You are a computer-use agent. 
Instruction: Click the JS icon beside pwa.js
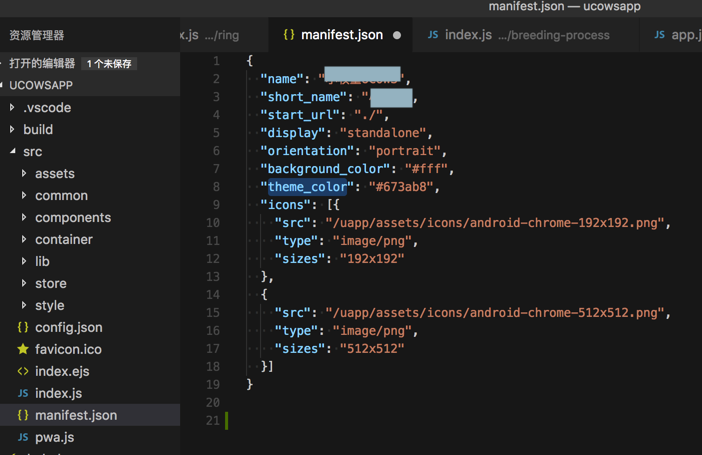click(23, 437)
